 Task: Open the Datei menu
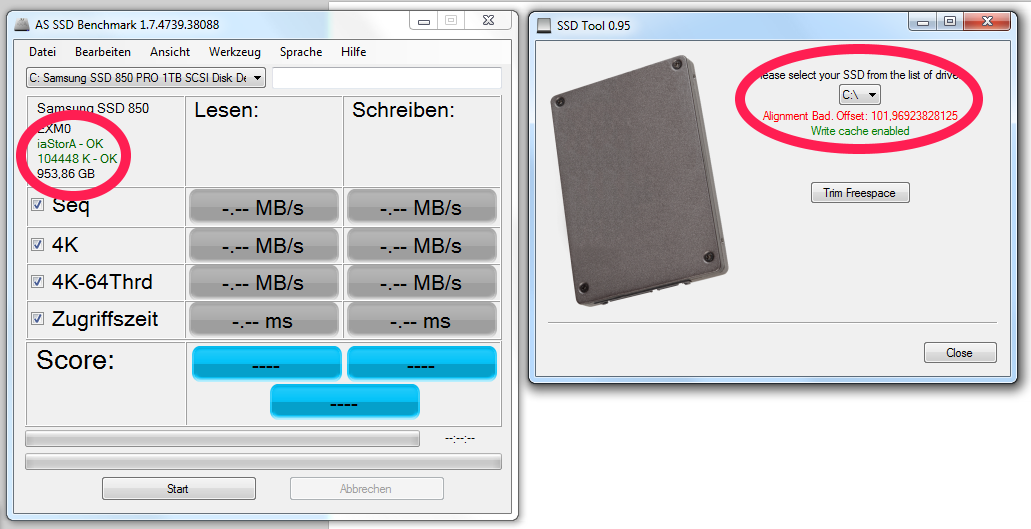tap(43, 52)
